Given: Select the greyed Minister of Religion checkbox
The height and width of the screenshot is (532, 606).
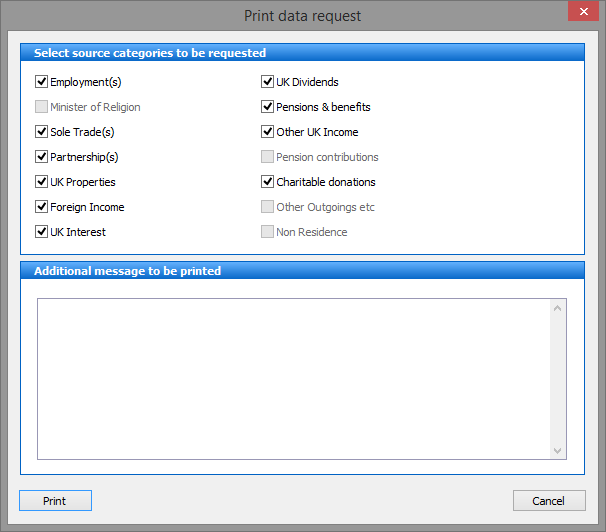Looking at the screenshot, I should coord(41,107).
